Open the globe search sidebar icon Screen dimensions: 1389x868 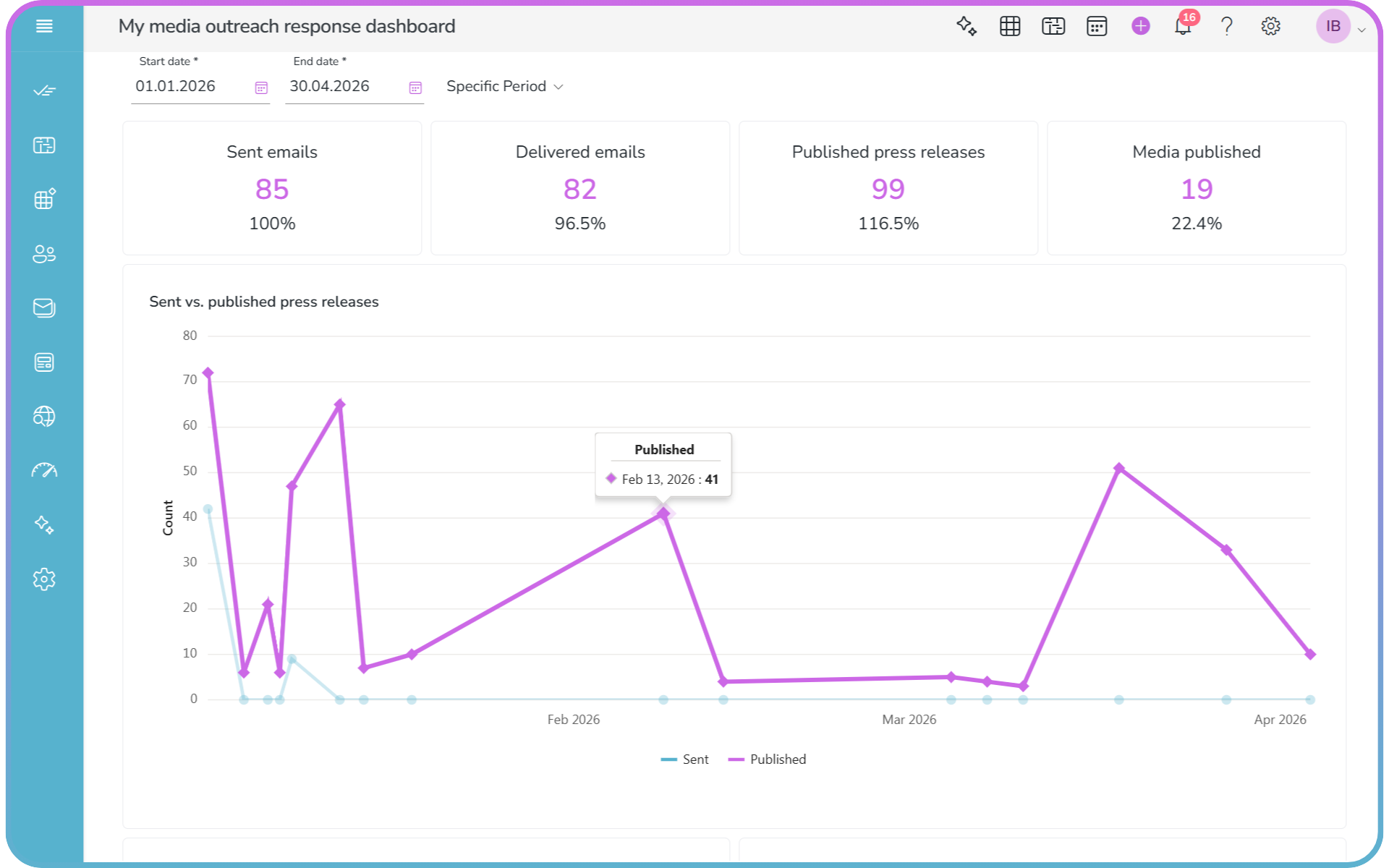(x=44, y=417)
